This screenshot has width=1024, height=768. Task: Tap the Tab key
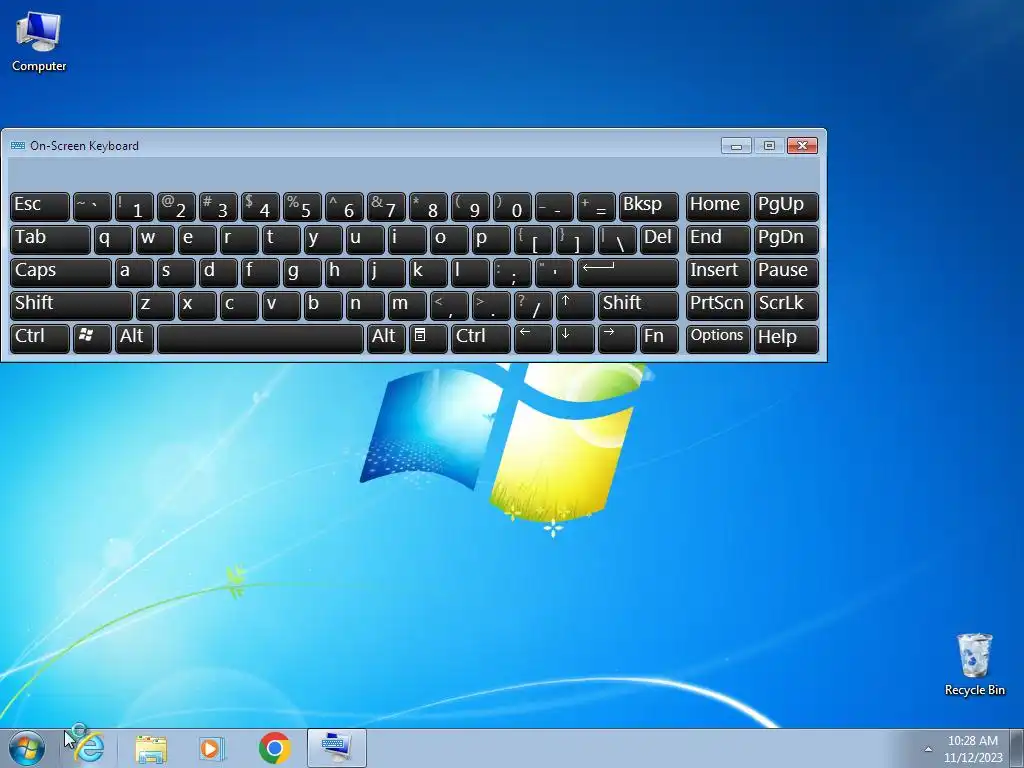[50, 240]
